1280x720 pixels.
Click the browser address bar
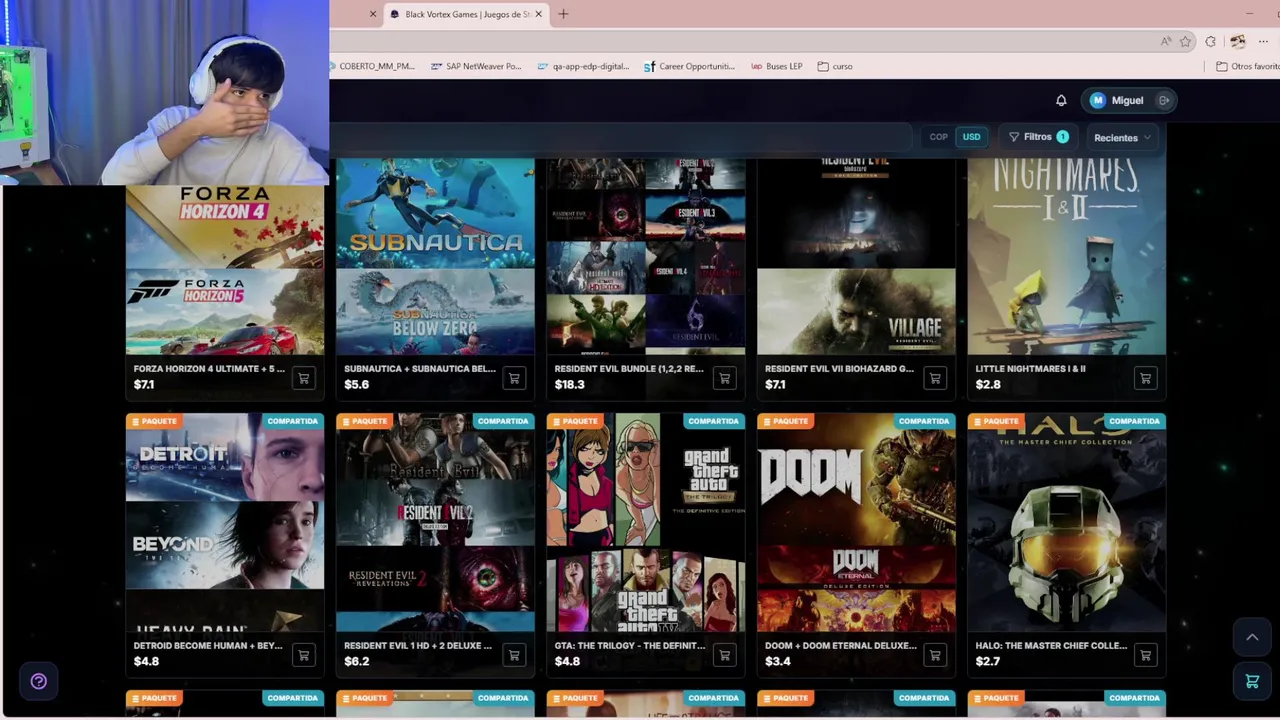point(740,41)
